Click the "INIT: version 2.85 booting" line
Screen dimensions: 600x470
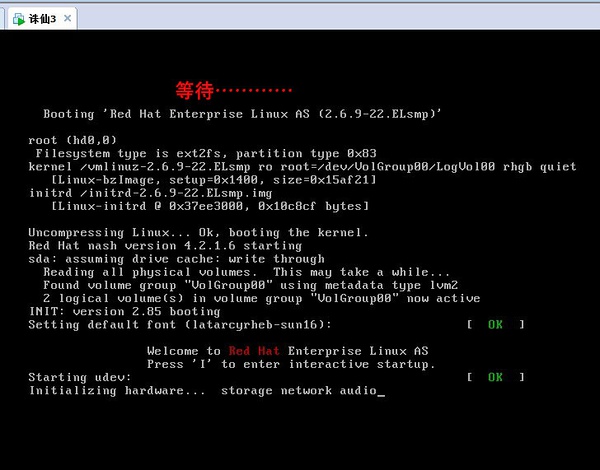[x=124, y=312]
